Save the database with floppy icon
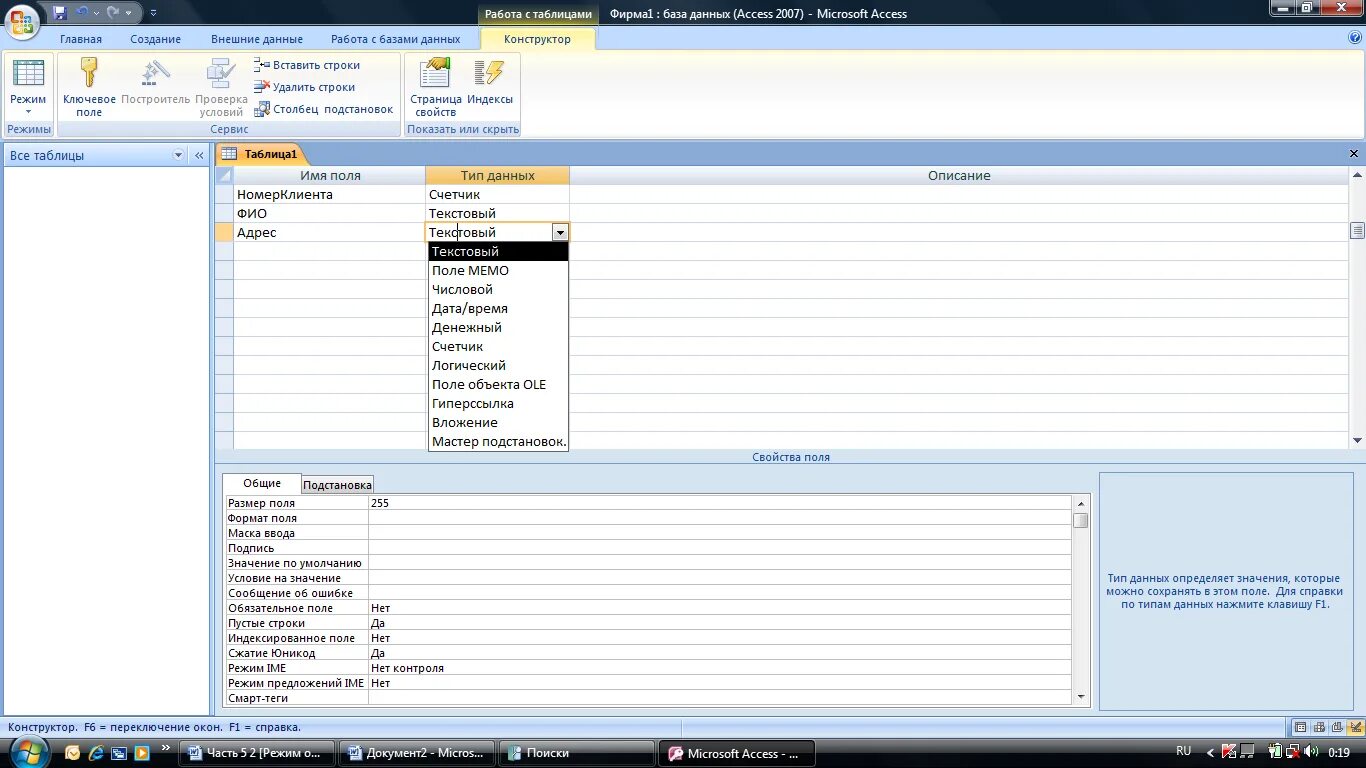The height and width of the screenshot is (768, 1366). click(x=59, y=13)
